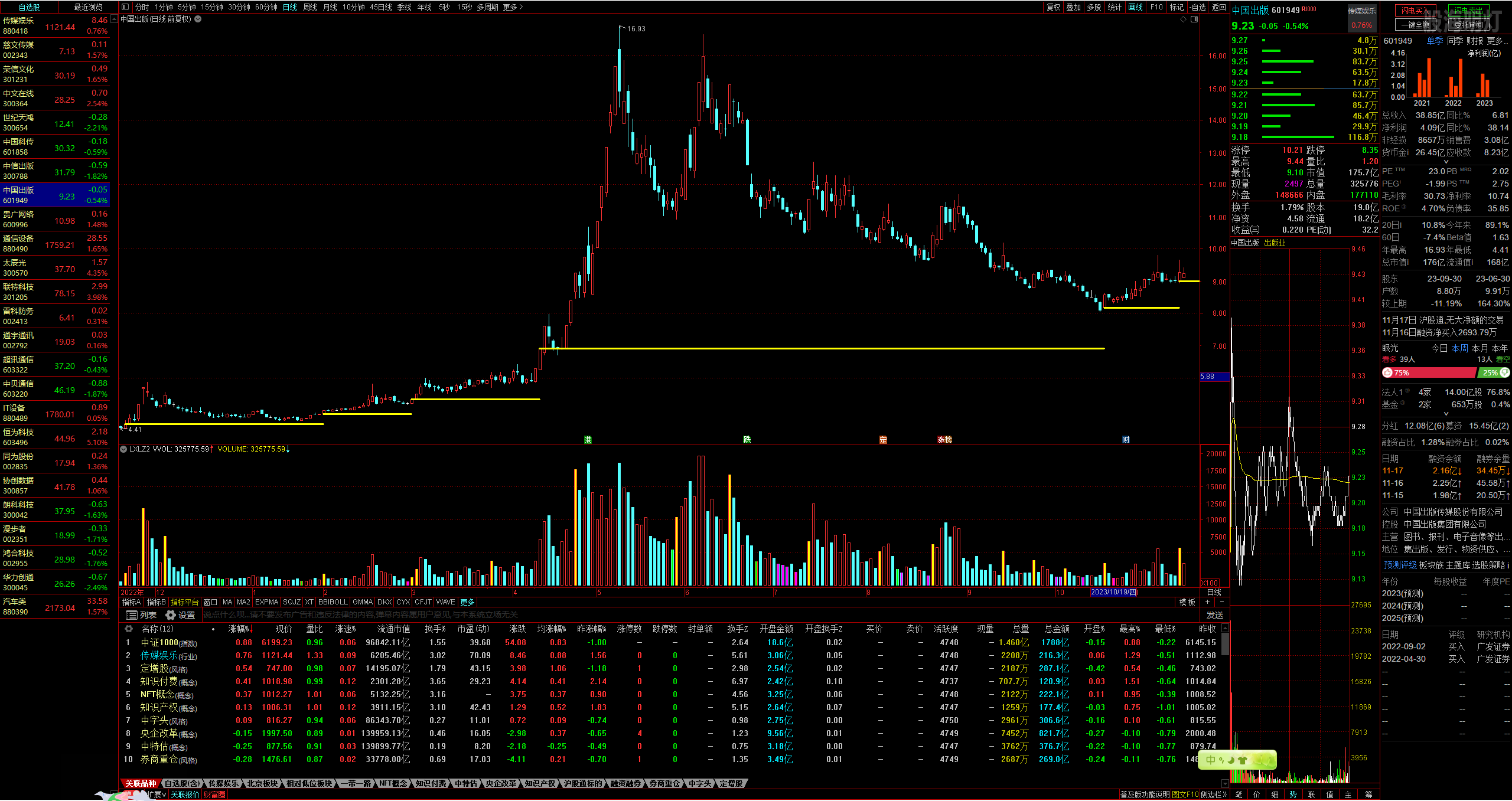Viewport: 1512px width, 801px height.
Task: Click the 看多 thumbs-up icon on sentiment bar
Action: pyautogui.click(x=1387, y=372)
